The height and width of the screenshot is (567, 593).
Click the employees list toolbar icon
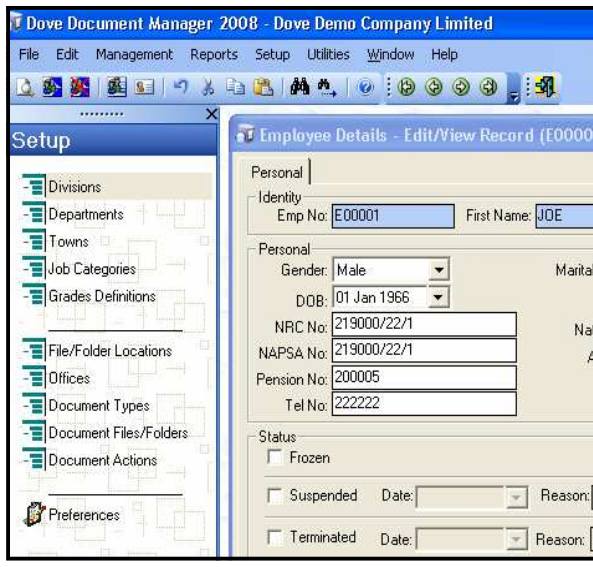coord(117,87)
